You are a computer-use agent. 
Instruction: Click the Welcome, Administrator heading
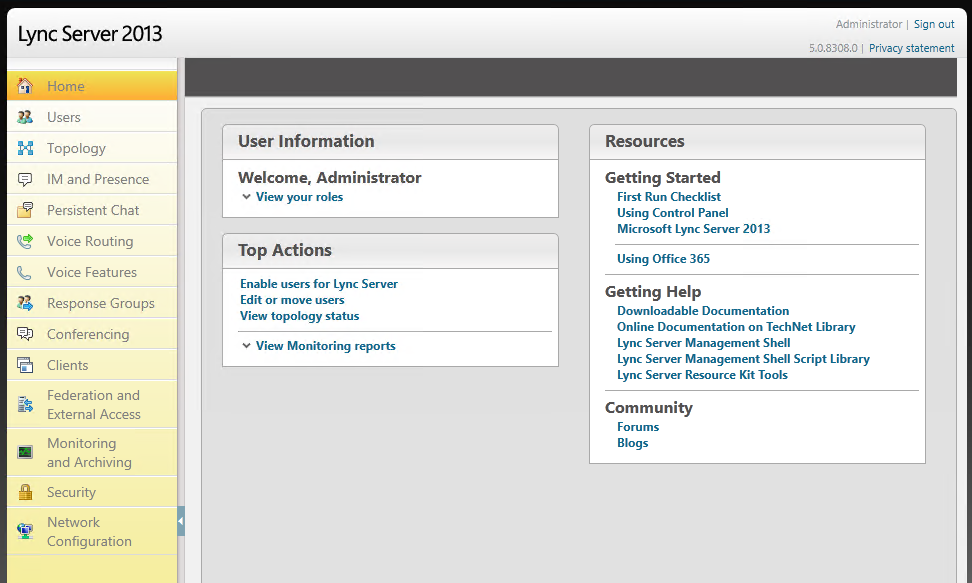click(x=330, y=177)
